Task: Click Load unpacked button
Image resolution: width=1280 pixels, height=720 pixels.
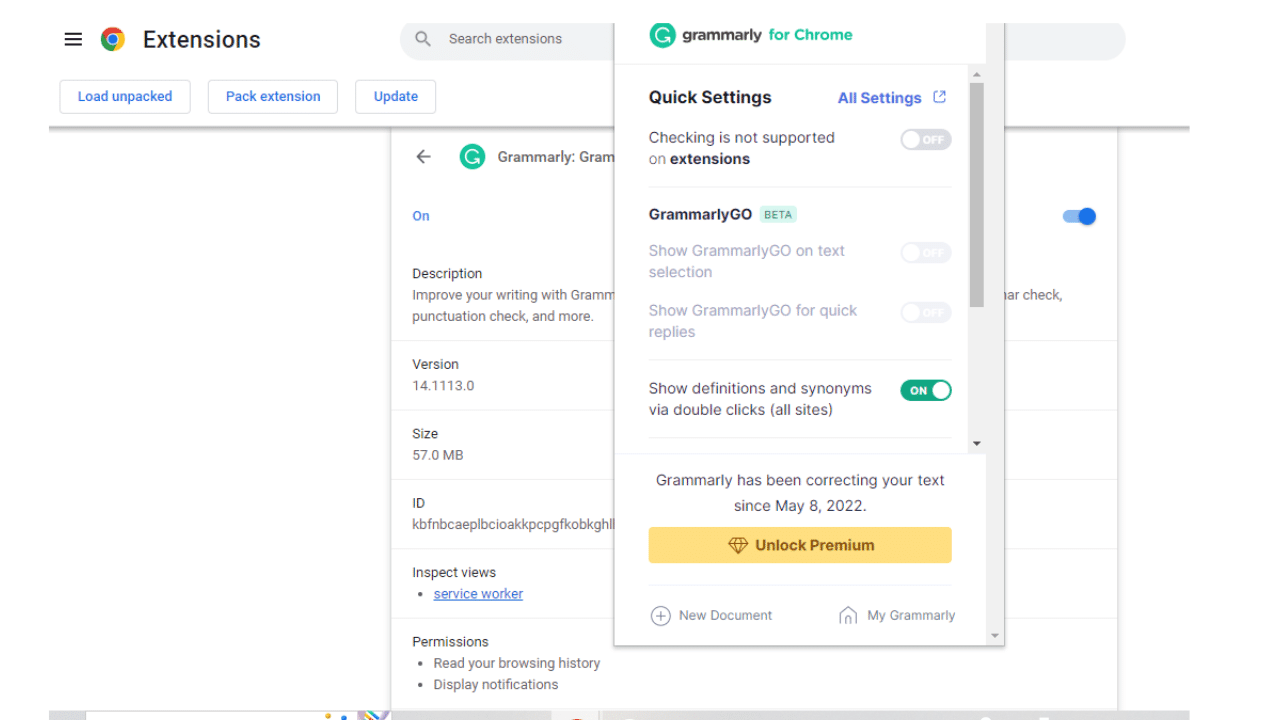Action: tap(125, 96)
